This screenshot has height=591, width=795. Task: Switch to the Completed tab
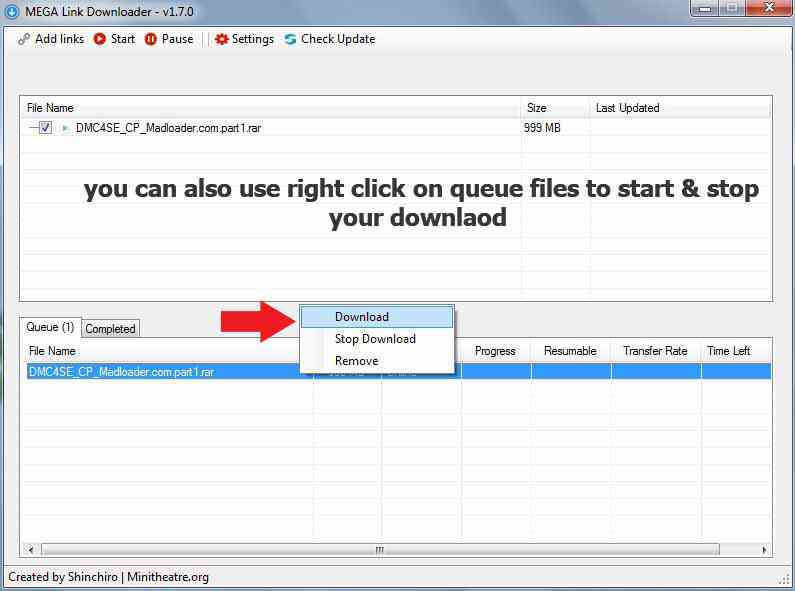click(110, 329)
